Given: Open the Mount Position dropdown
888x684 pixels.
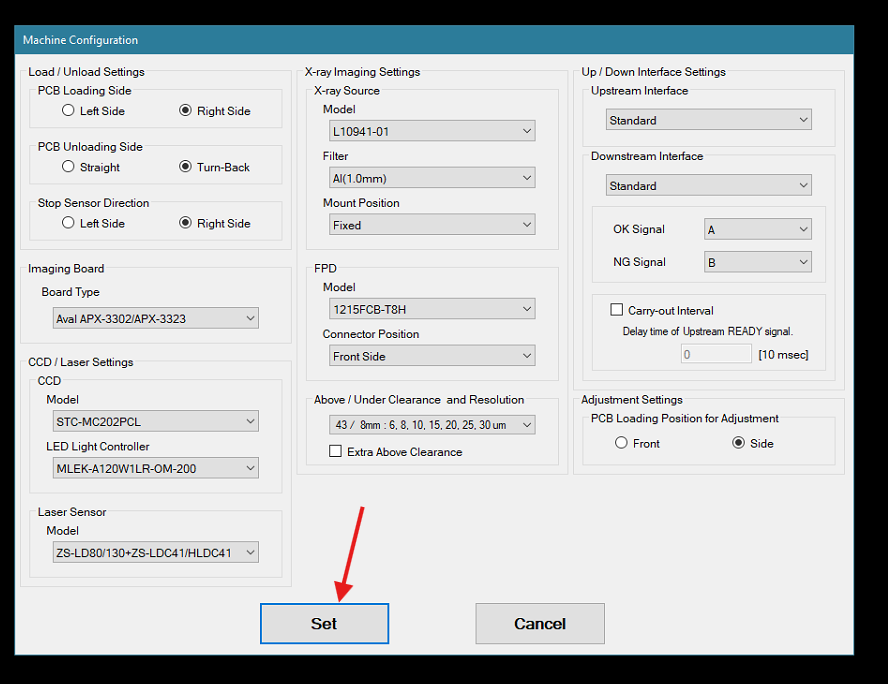Looking at the screenshot, I should click(432, 225).
